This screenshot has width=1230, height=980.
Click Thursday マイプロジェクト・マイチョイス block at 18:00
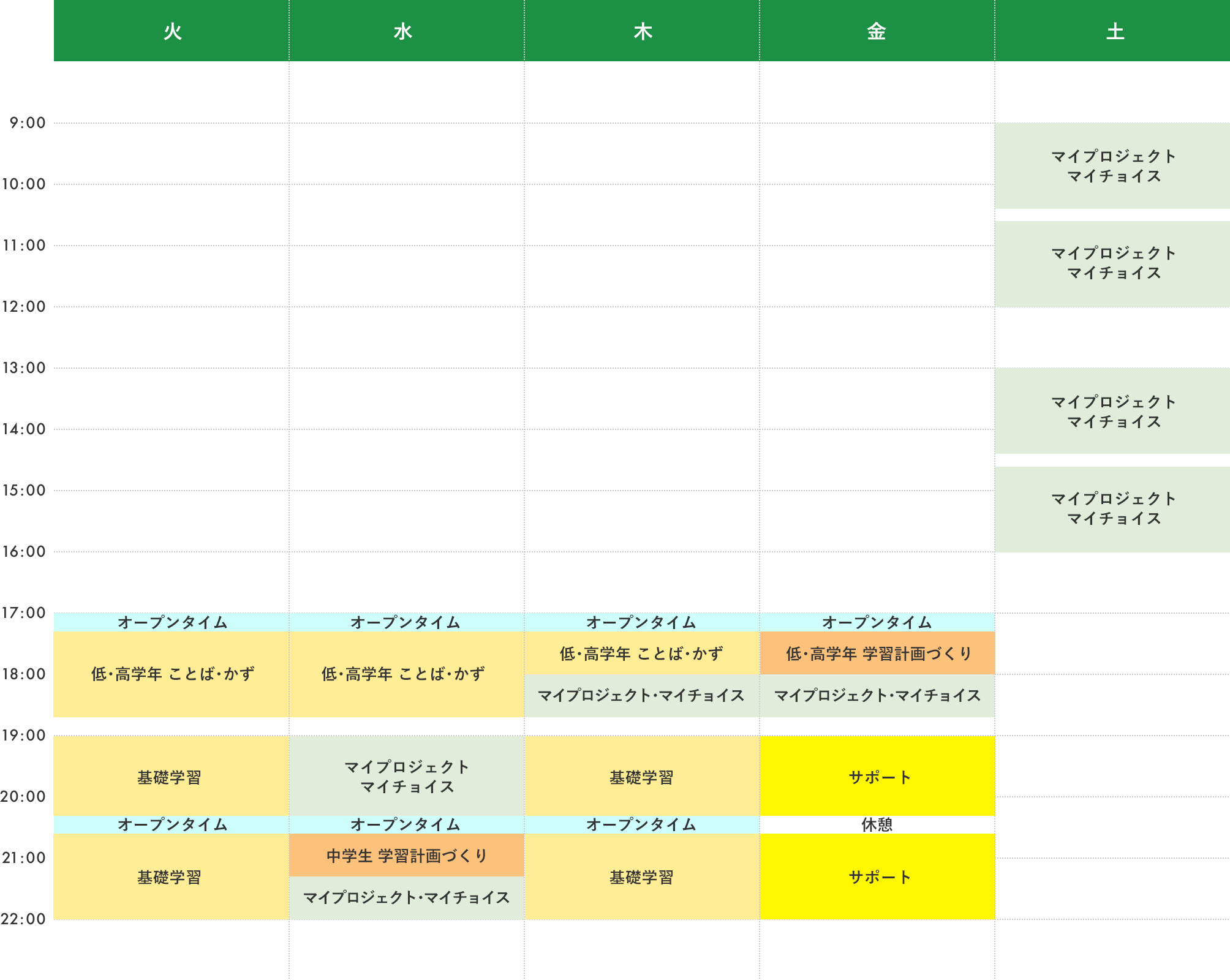[x=641, y=695]
